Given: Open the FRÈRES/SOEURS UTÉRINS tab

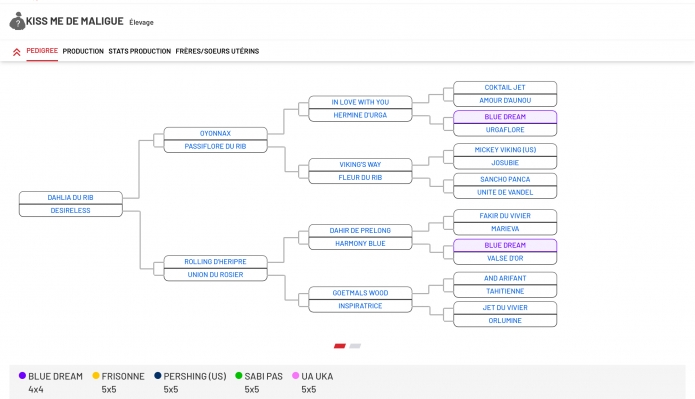Looking at the screenshot, I should coord(217,51).
